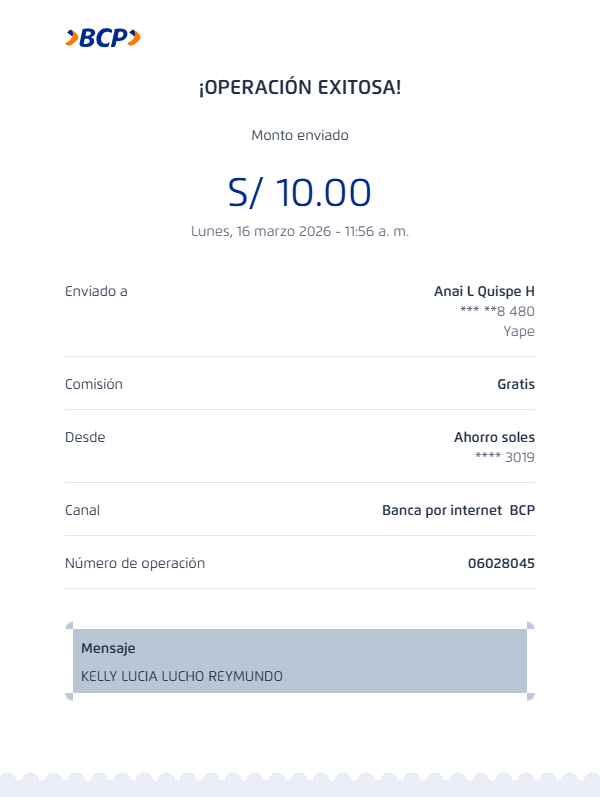Select the message text KELLY LUCIA LUCHO REYMUNDO
Image resolution: width=600 pixels, height=797 pixels.
182,676
